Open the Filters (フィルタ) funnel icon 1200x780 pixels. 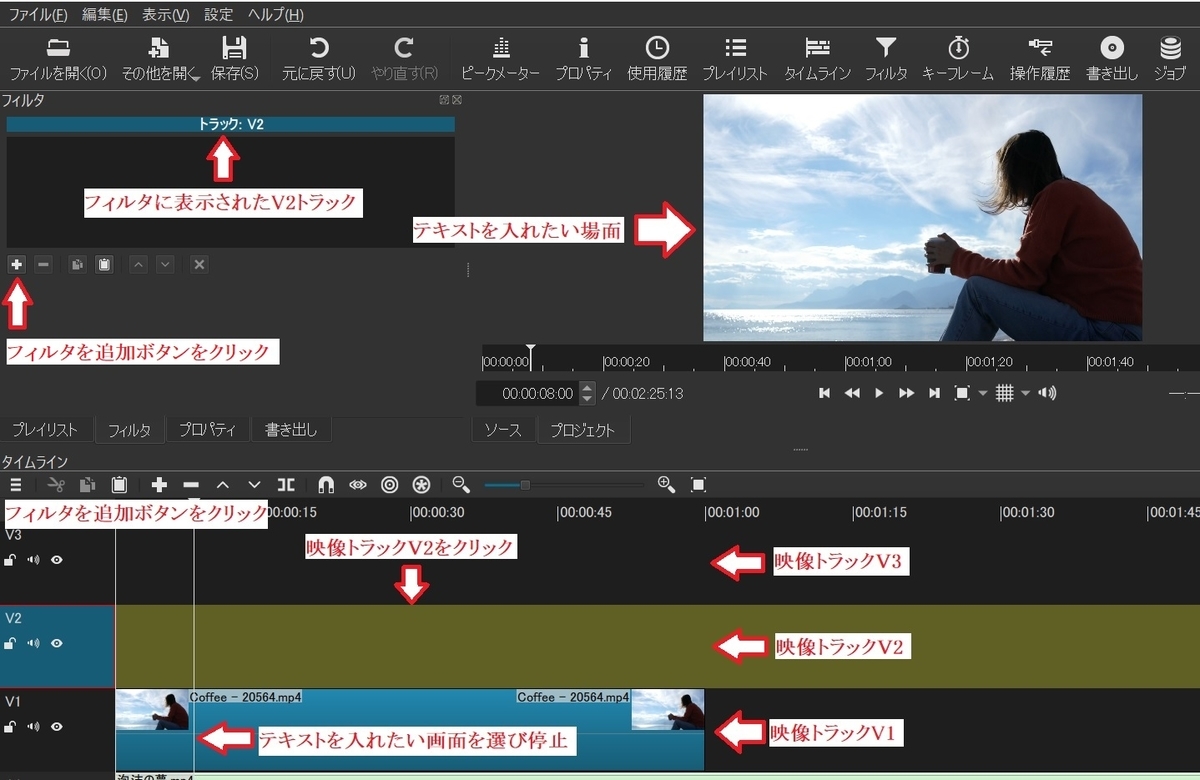tap(886, 48)
